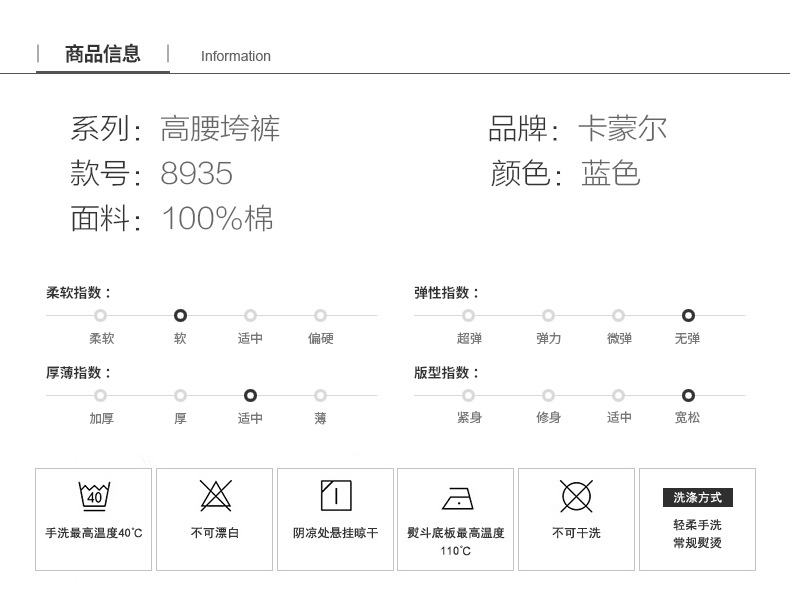Screen dimensions: 790x615
Task: Select the 宽松 fit option
Action: 688,395
